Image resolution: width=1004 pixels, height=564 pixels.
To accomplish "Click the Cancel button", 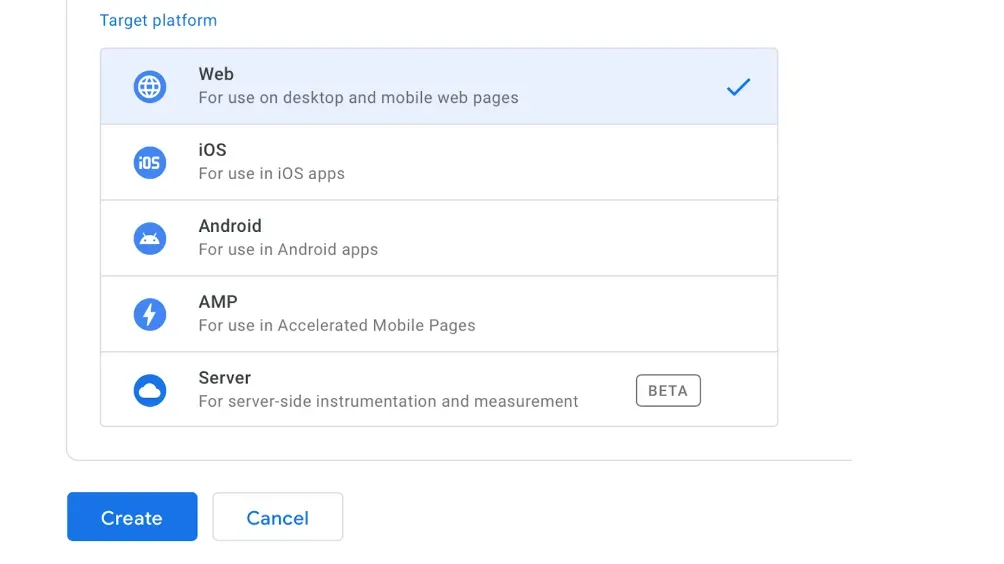I will pos(278,517).
